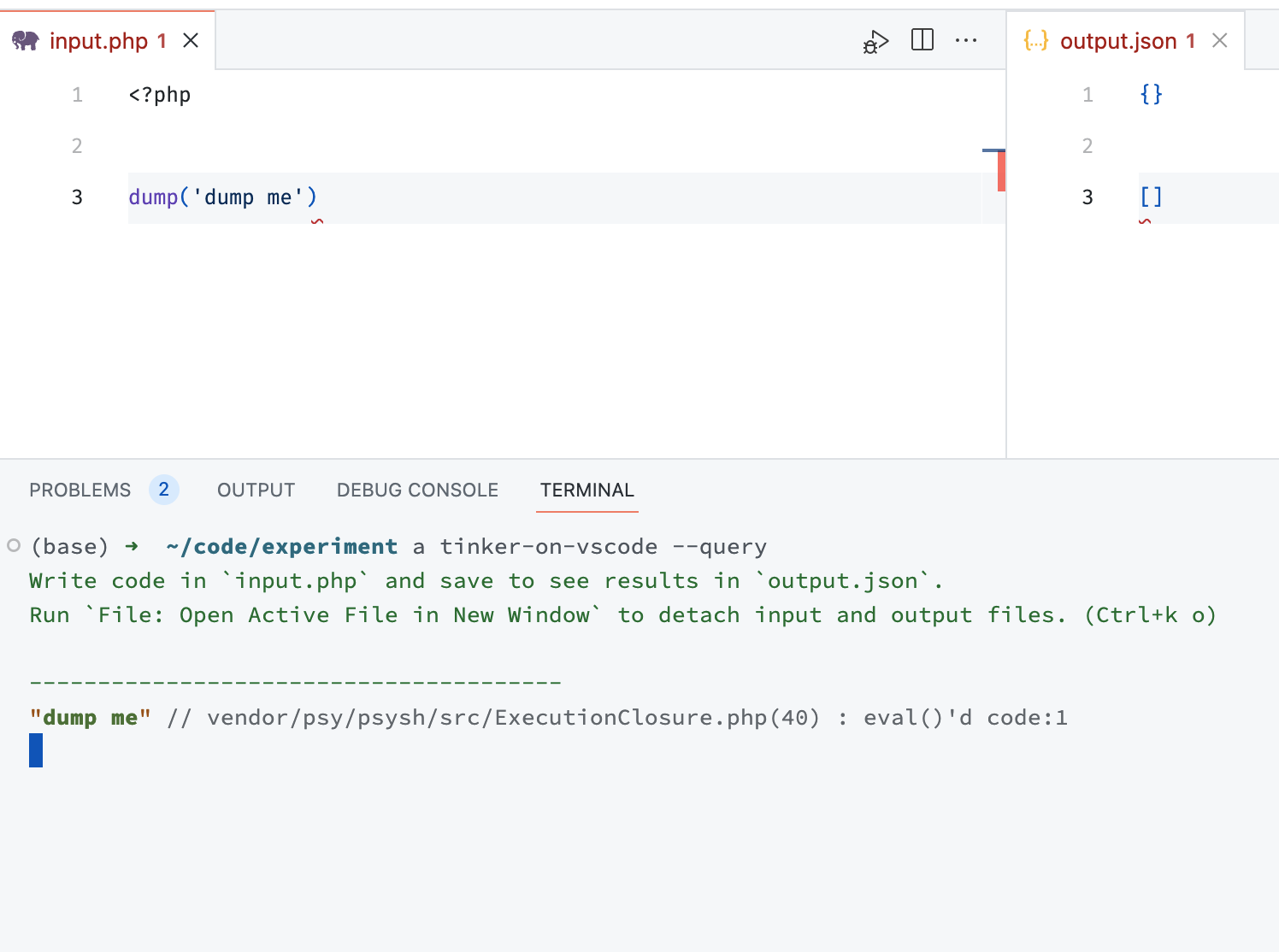Open the editor More Actions ellipsis menu
This screenshot has width=1279, height=952.
click(x=966, y=39)
